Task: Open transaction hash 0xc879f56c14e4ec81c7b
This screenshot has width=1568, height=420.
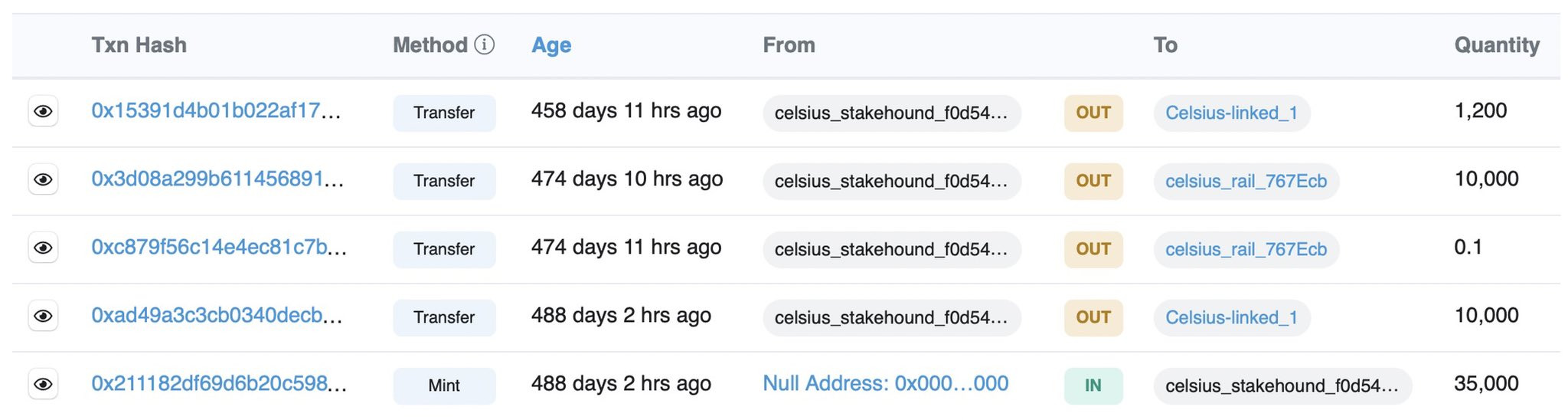Action: [219, 248]
